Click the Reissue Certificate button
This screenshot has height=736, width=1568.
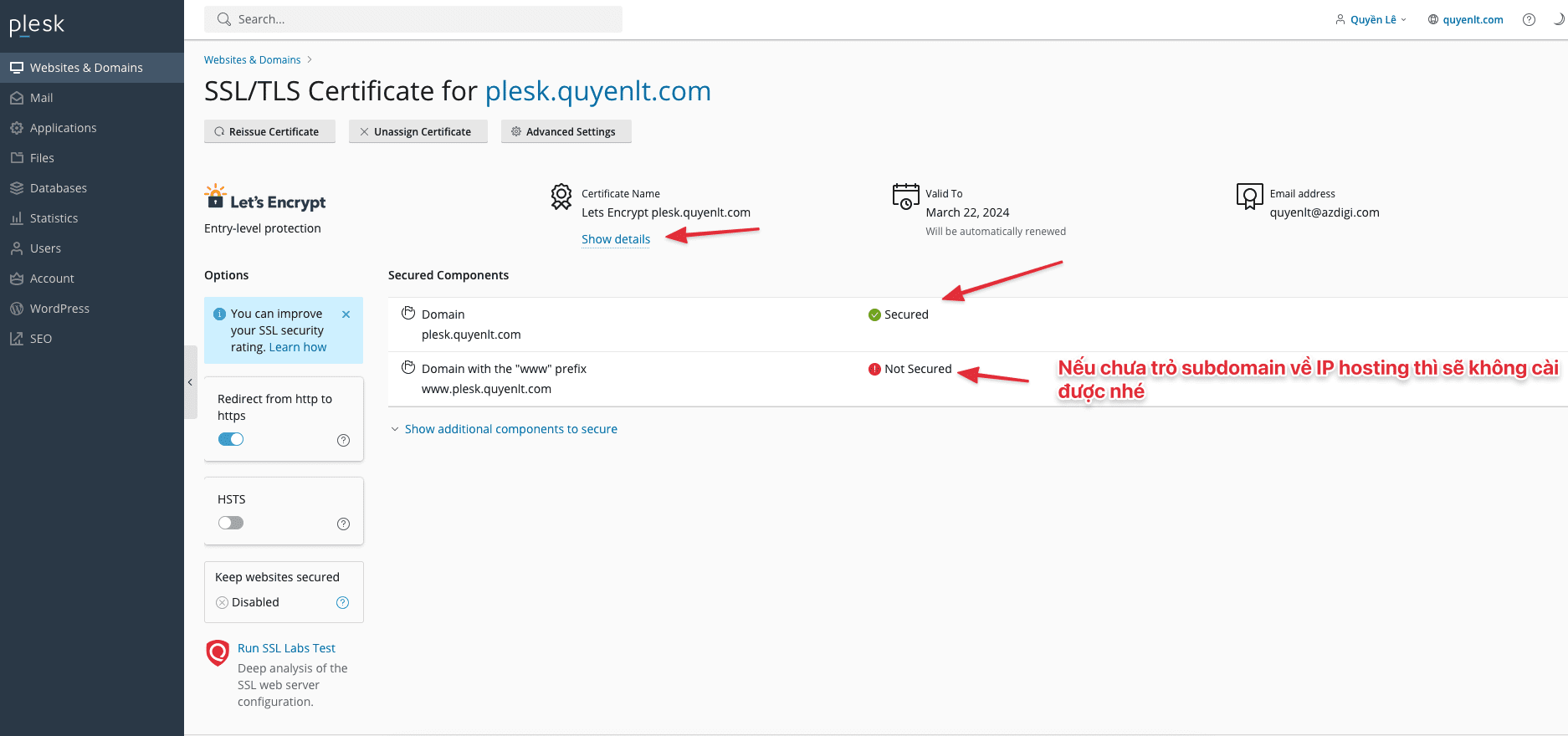pos(269,131)
